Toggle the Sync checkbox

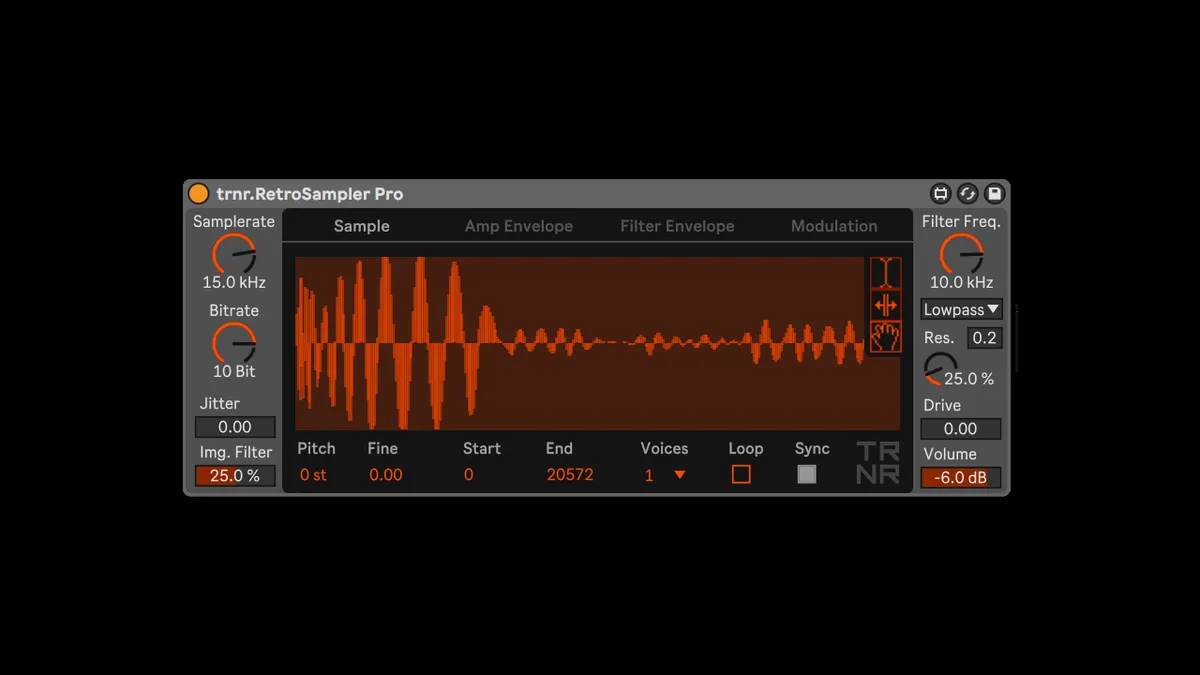click(x=807, y=474)
